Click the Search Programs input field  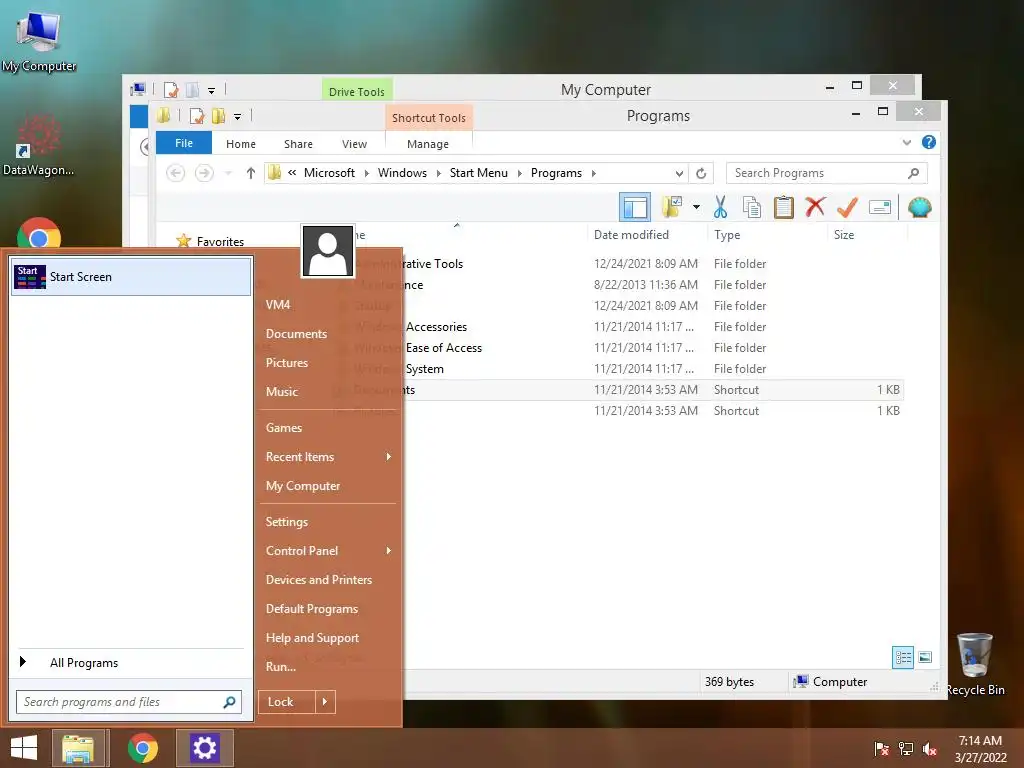(x=826, y=173)
